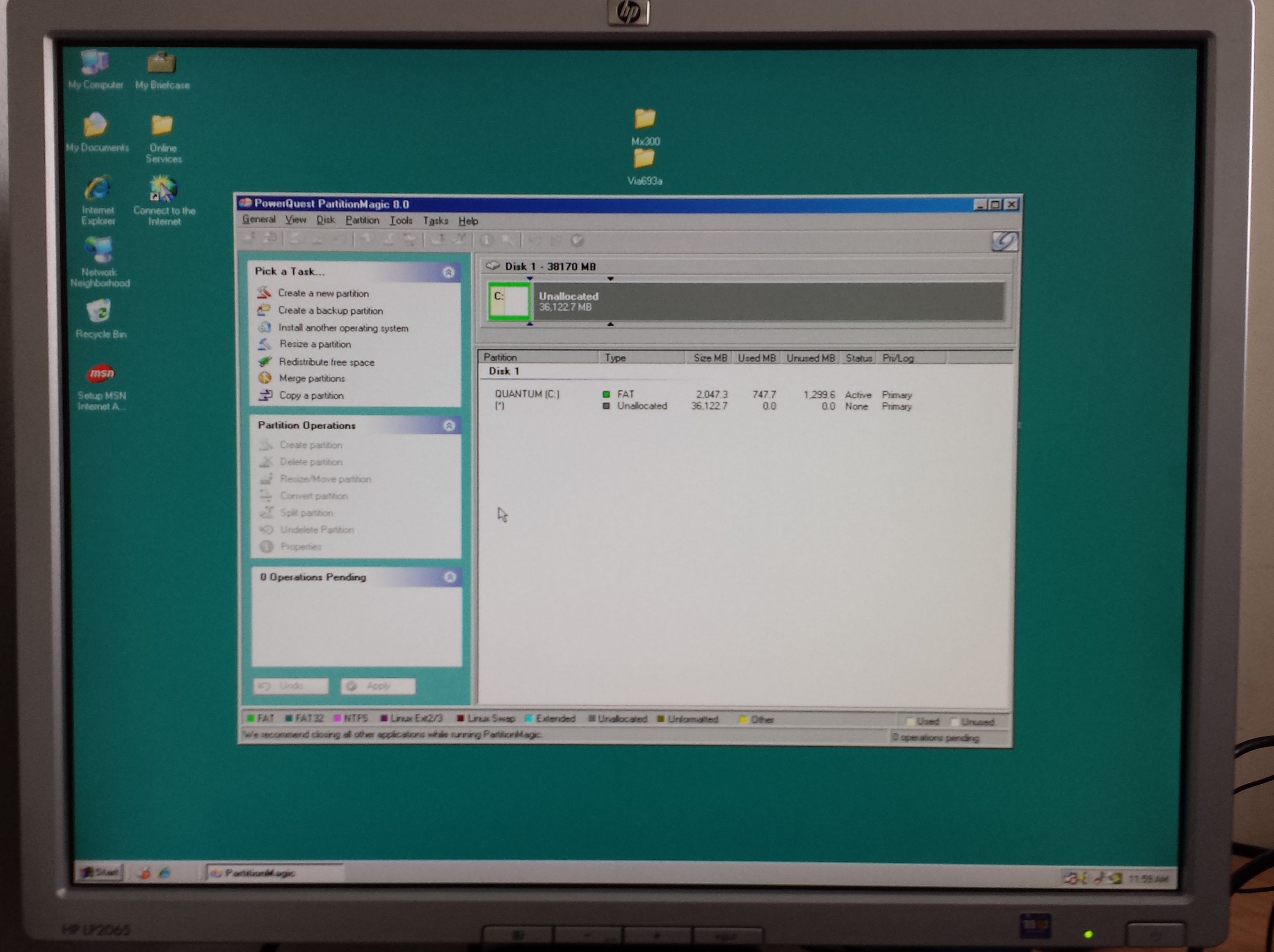Image resolution: width=1274 pixels, height=952 pixels.
Task: Select the My Documents desktop icon
Action: tap(96, 132)
